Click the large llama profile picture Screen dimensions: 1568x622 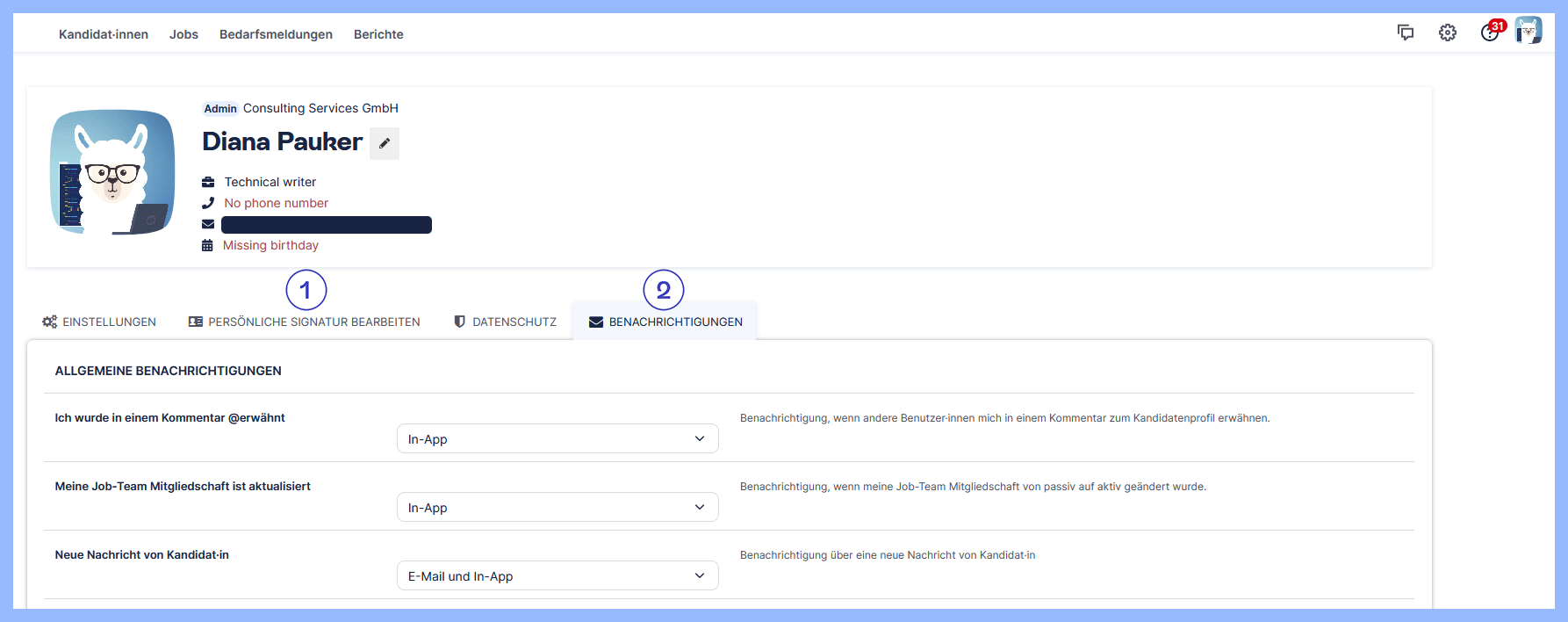[x=112, y=172]
